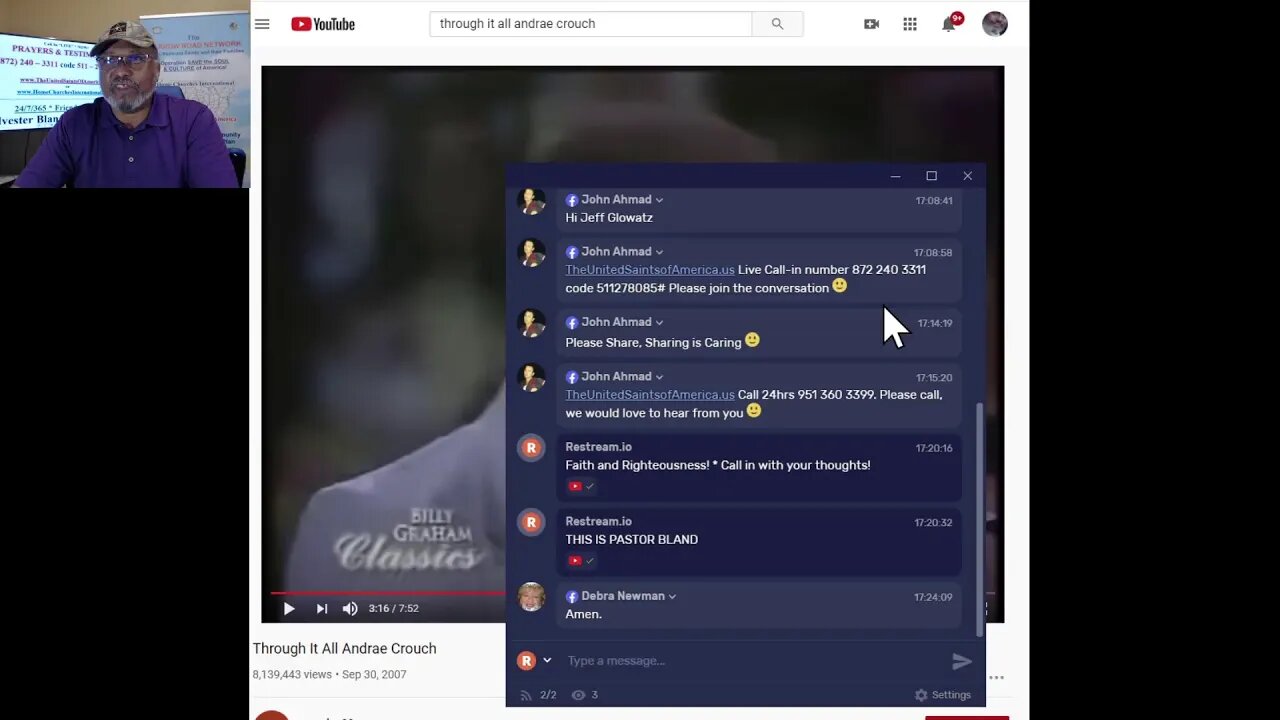The width and height of the screenshot is (1280, 720).
Task: Click Facebook icon beside Debra Newman
Action: click(572, 597)
